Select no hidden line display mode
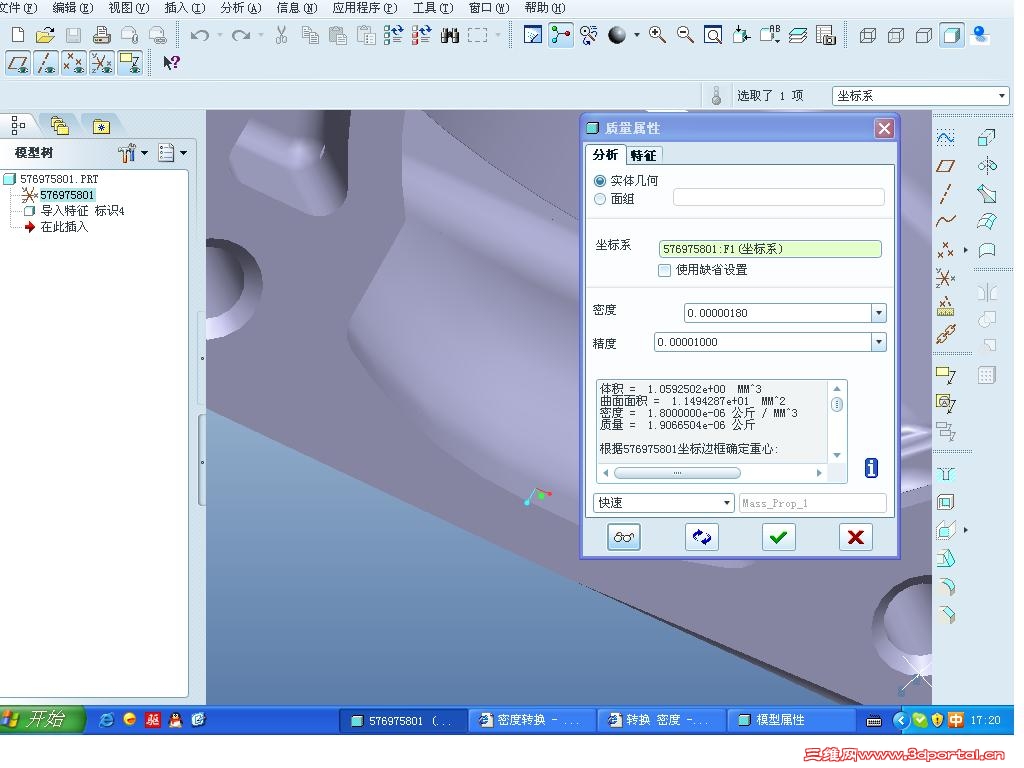1024x768 pixels. click(923, 35)
